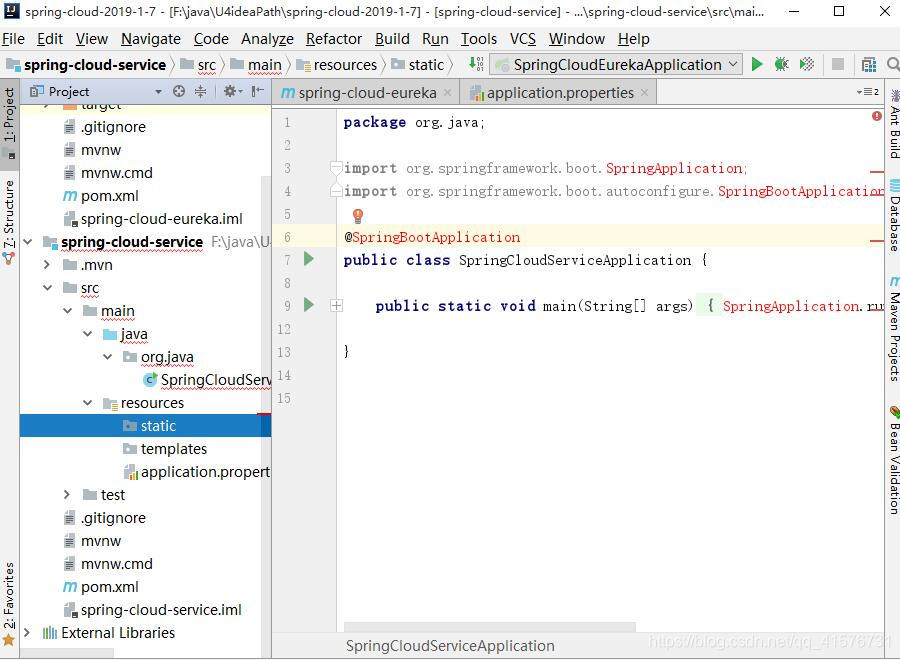The width and height of the screenshot is (900, 660).
Task: Collapse the java source folder
Action: (88, 334)
